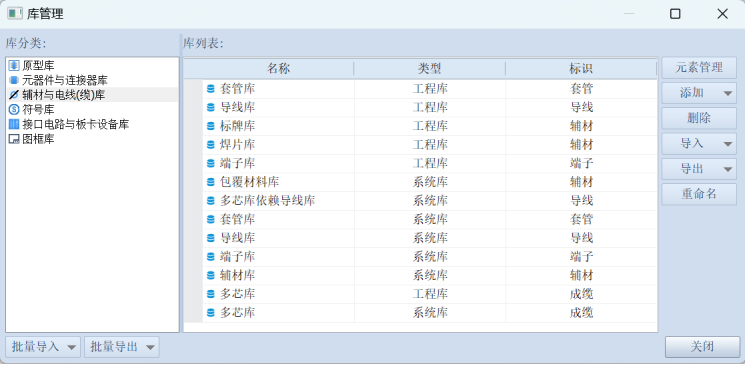The width and height of the screenshot is (745, 365).
Task: Click database icon beside 标牌库 row
Action: [211, 126]
